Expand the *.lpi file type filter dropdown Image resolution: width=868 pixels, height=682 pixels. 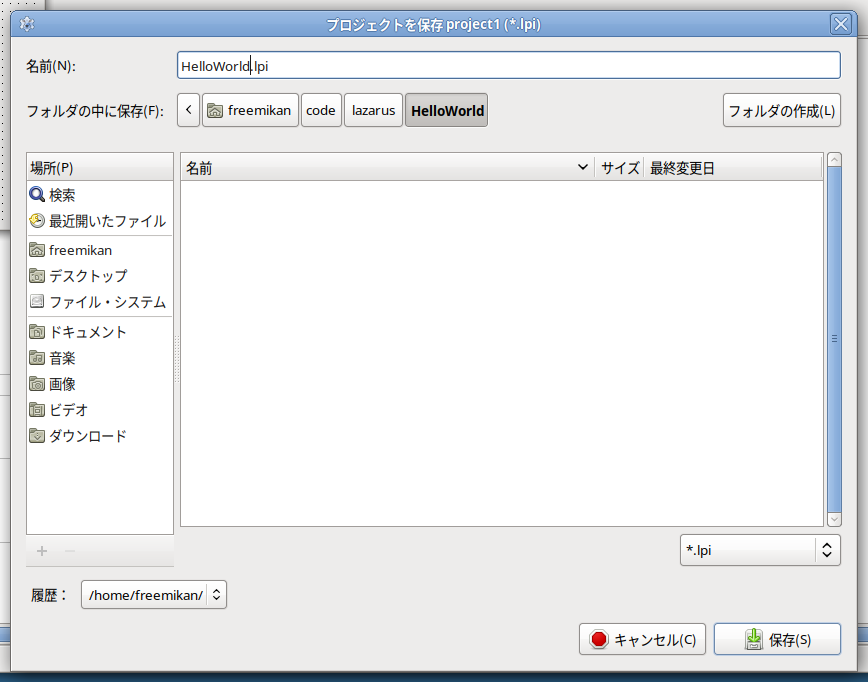pyautogui.click(x=760, y=550)
